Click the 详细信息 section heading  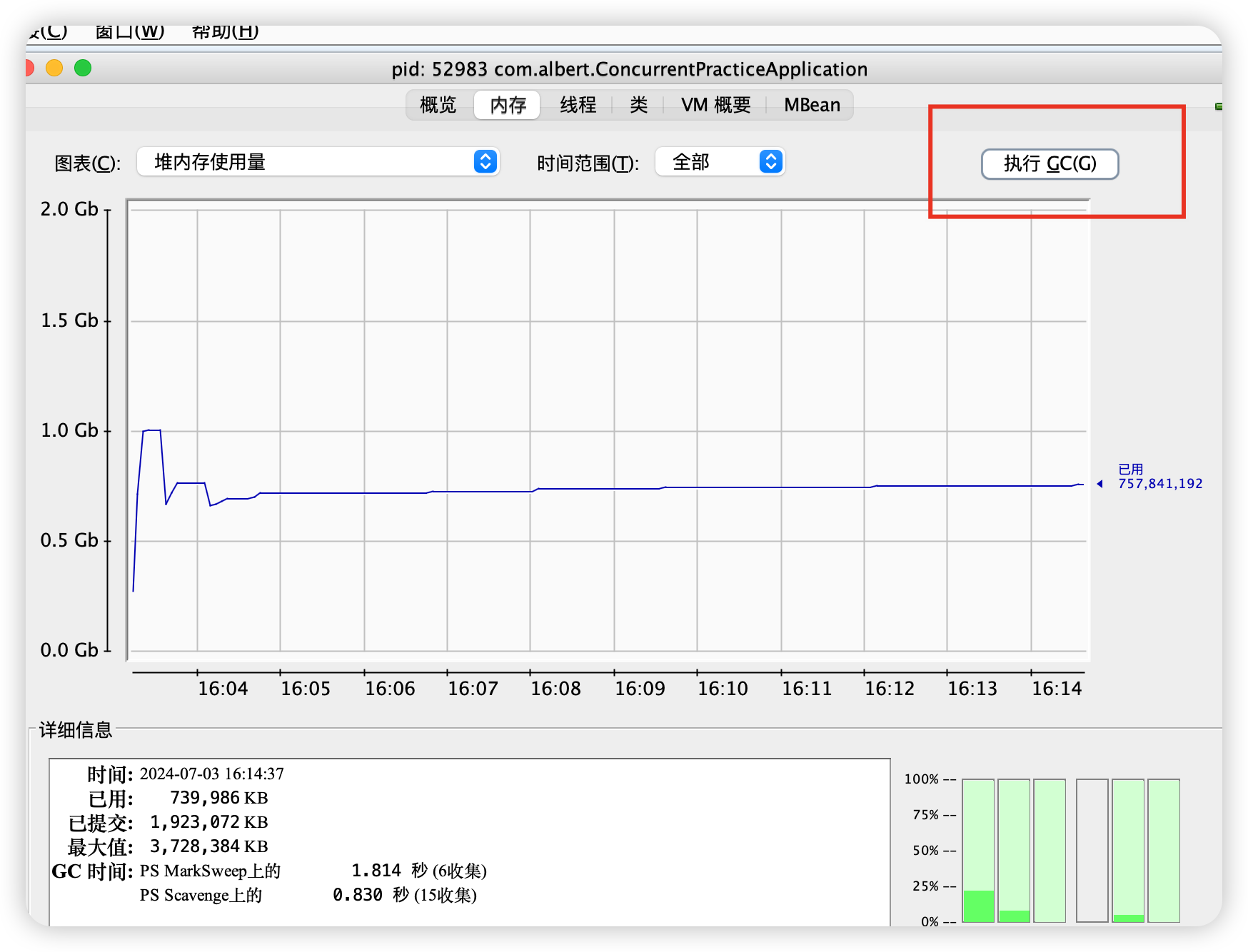[x=76, y=729]
